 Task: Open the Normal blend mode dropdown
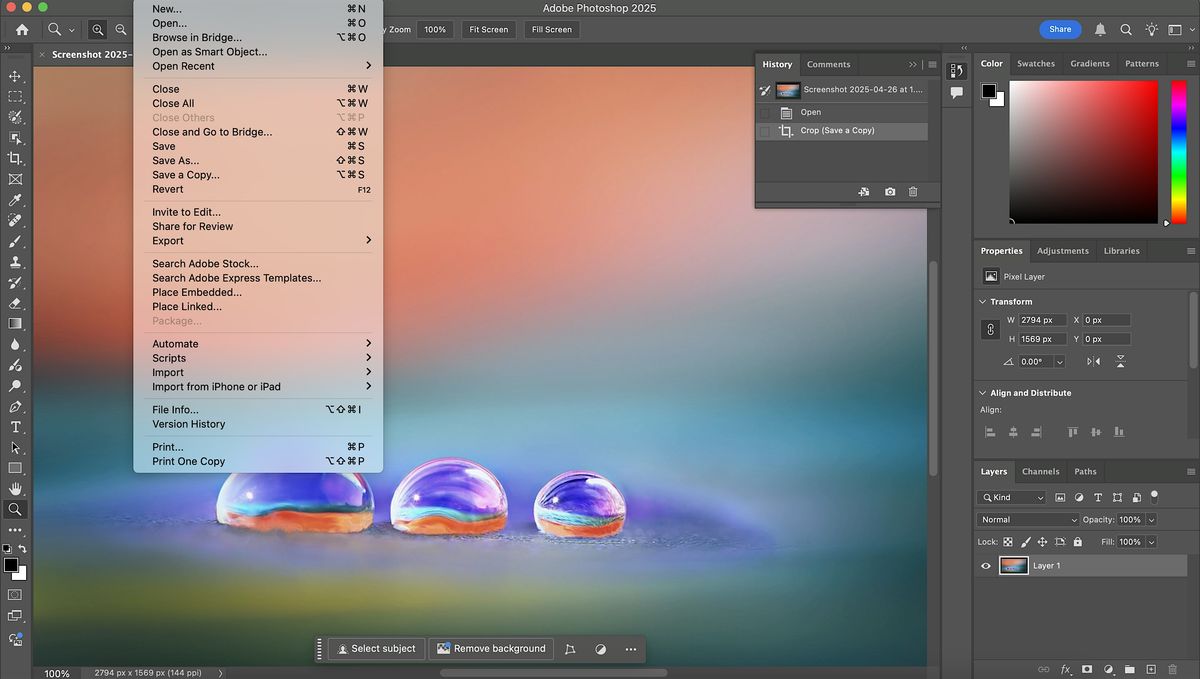tap(1028, 520)
